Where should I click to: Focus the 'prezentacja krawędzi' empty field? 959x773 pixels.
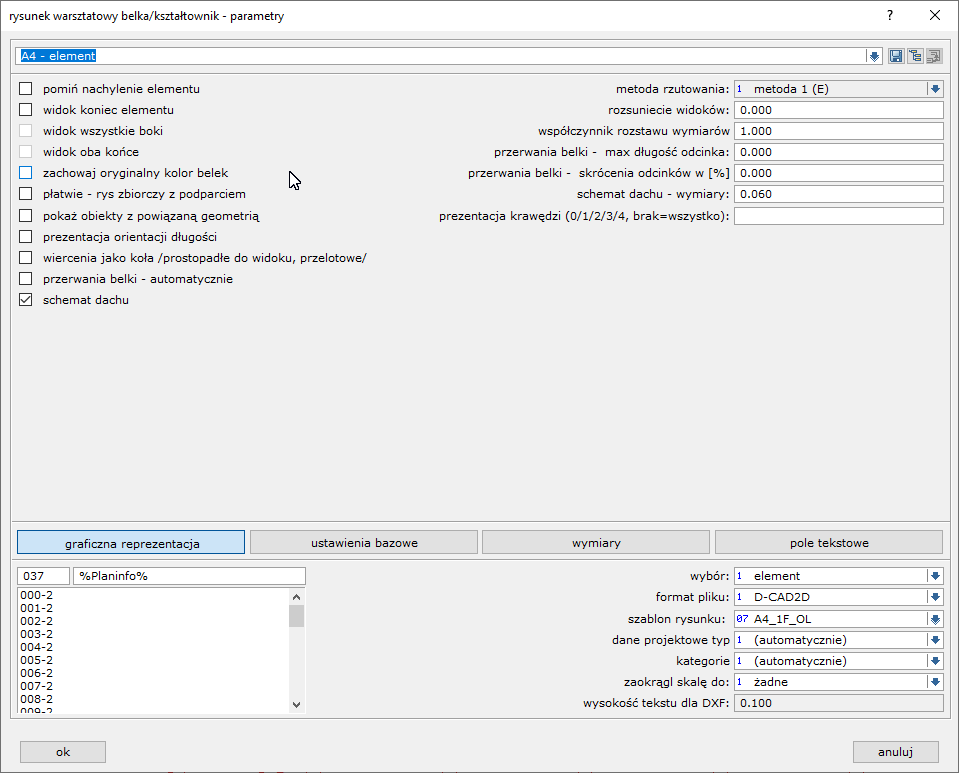pyautogui.click(x=839, y=216)
